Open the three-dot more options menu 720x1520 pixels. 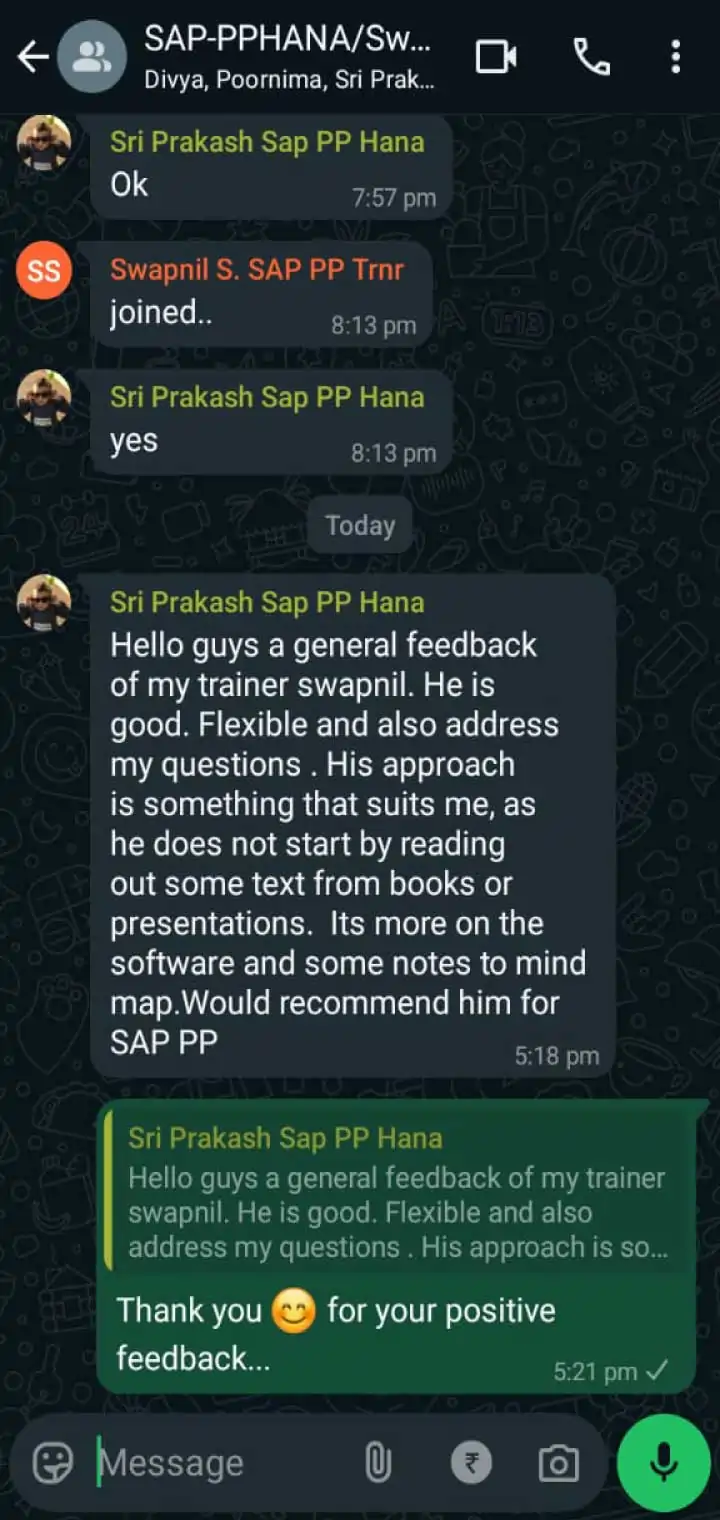676,57
